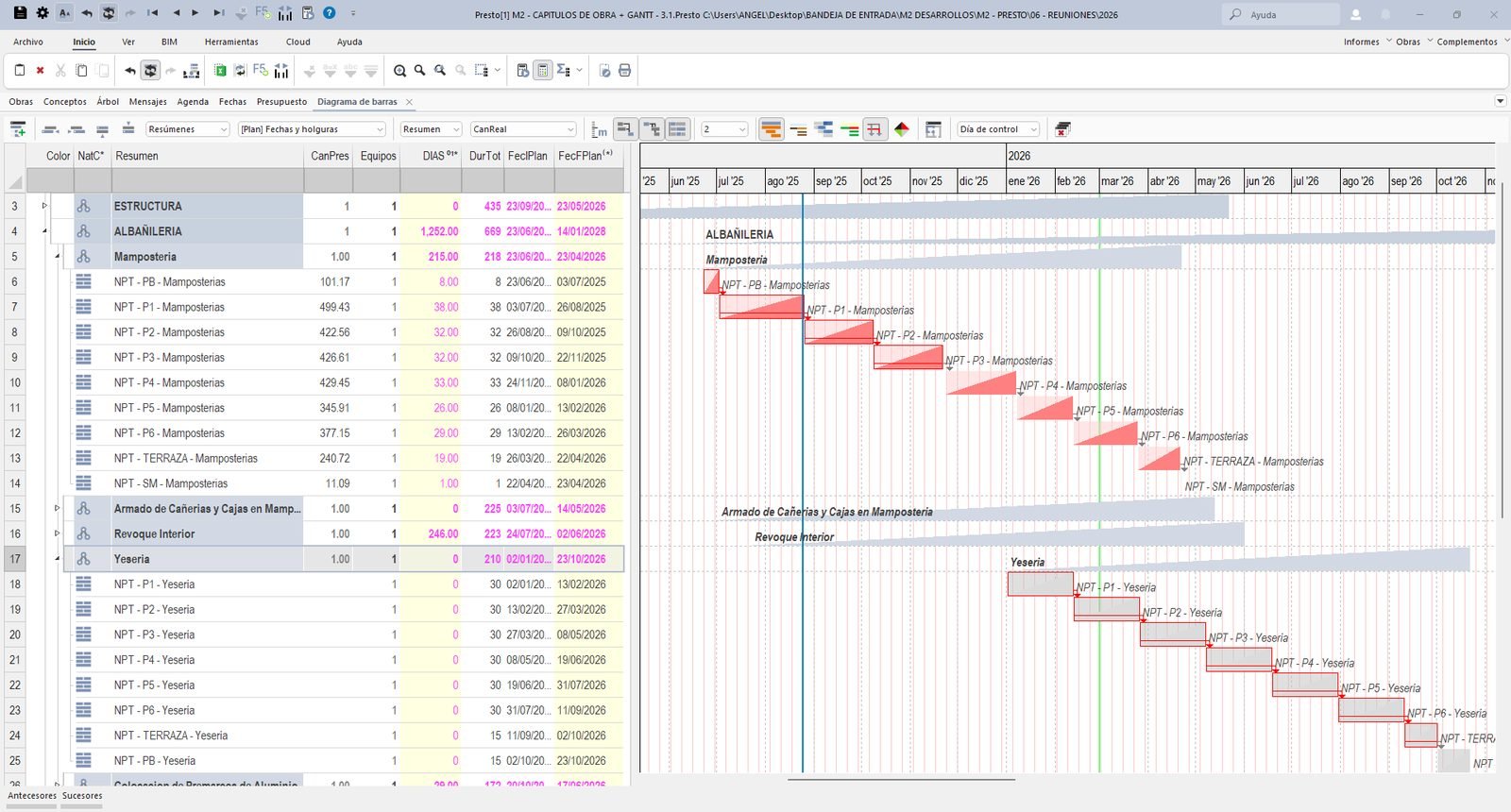This screenshot has height=812, width=1511.
Task: Click the add-row icon with green plus
Action: [x=18, y=129]
